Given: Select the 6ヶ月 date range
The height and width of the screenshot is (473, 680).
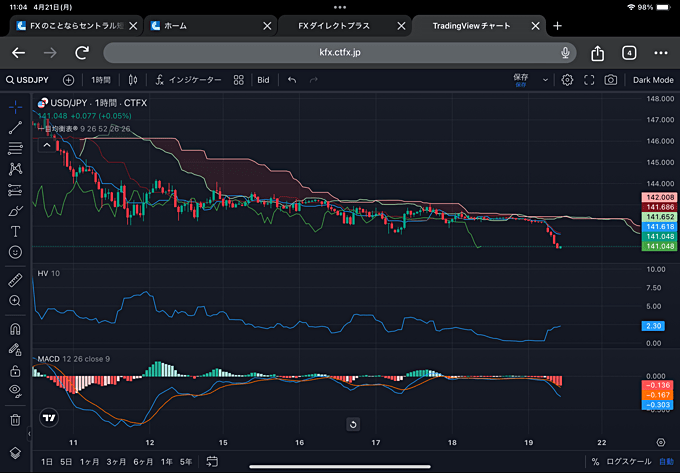Looking at the screenshot, I should coord(143,462).
